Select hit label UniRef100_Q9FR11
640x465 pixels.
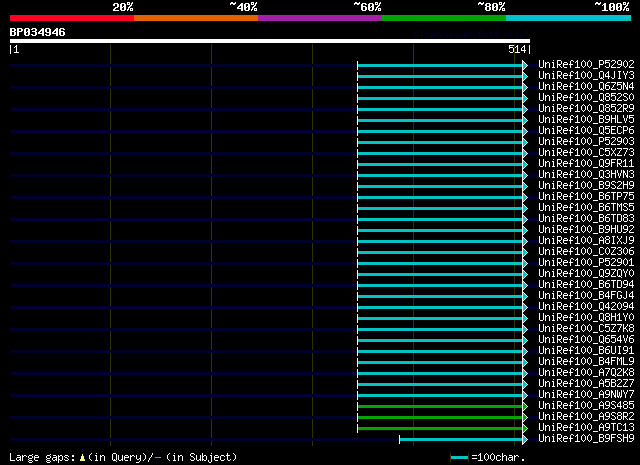click(586, 164)
